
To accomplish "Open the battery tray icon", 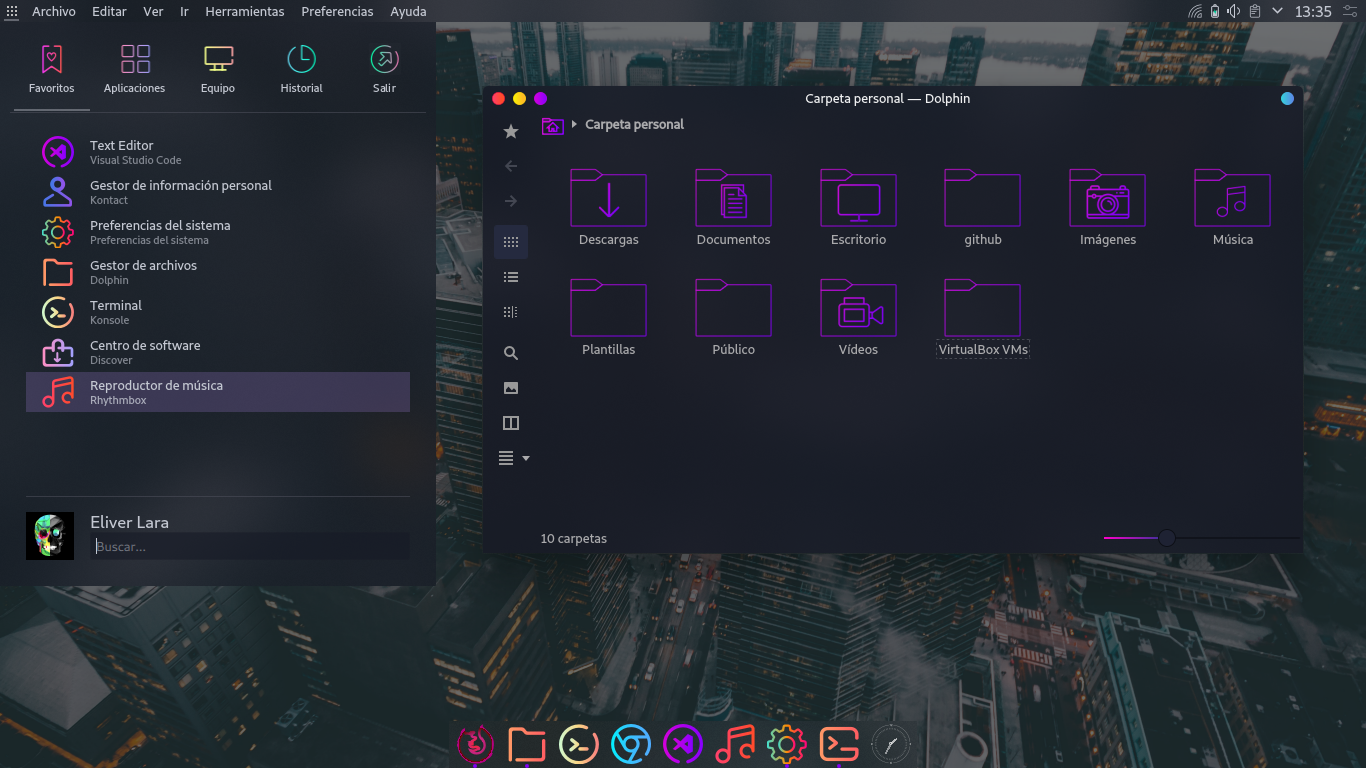I will 1214,11.
